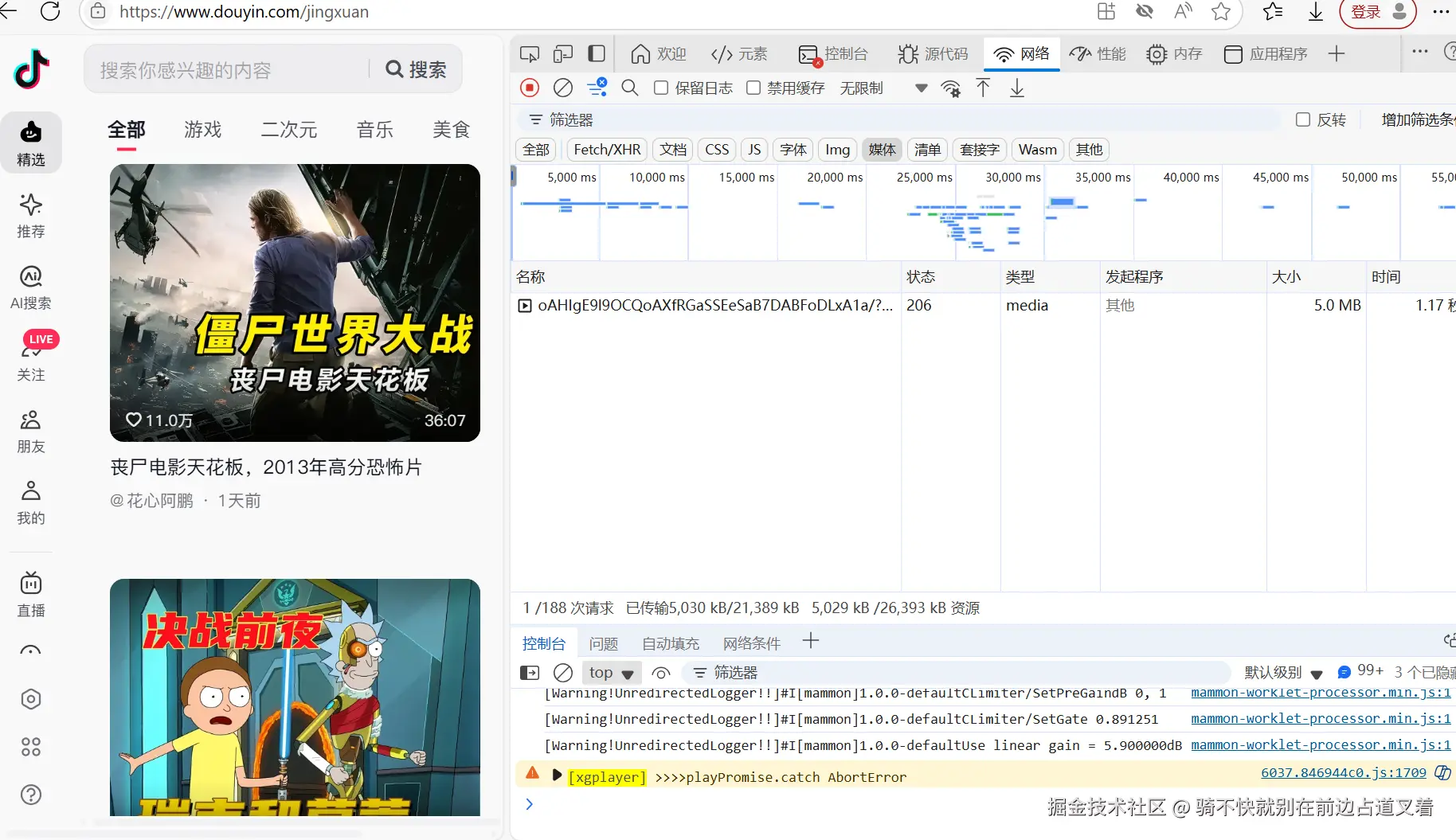
Task: Select the media request row oAHIgE9I9OCQ
Action: [983, 306]
